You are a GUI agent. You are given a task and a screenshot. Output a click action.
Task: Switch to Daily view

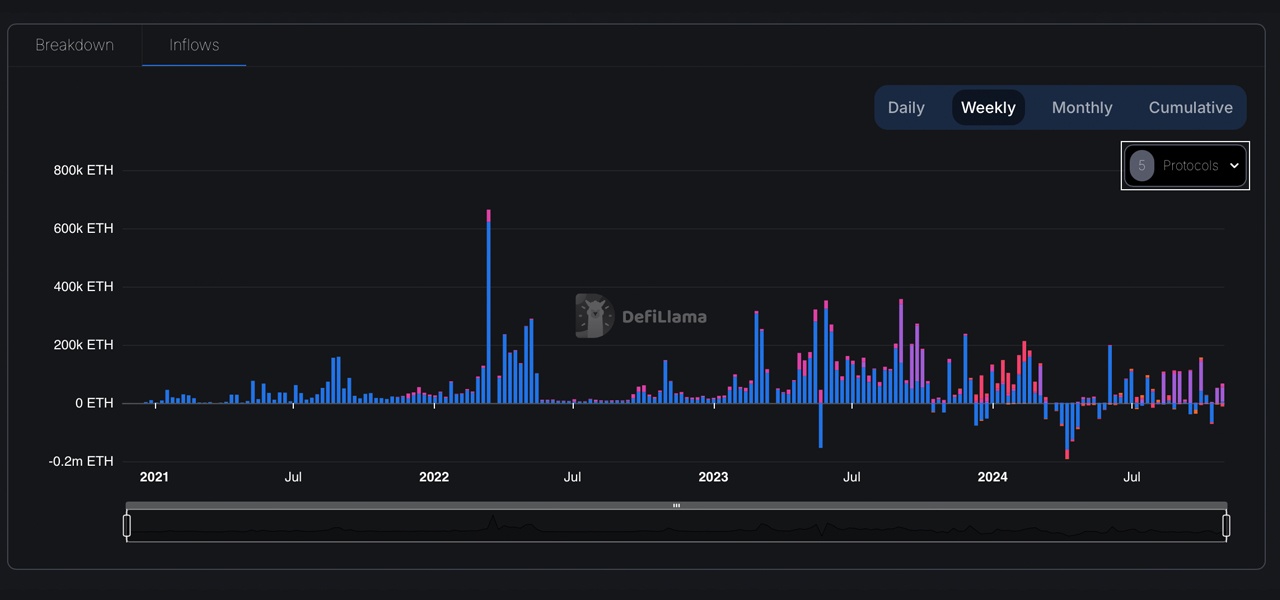(906, 107)
